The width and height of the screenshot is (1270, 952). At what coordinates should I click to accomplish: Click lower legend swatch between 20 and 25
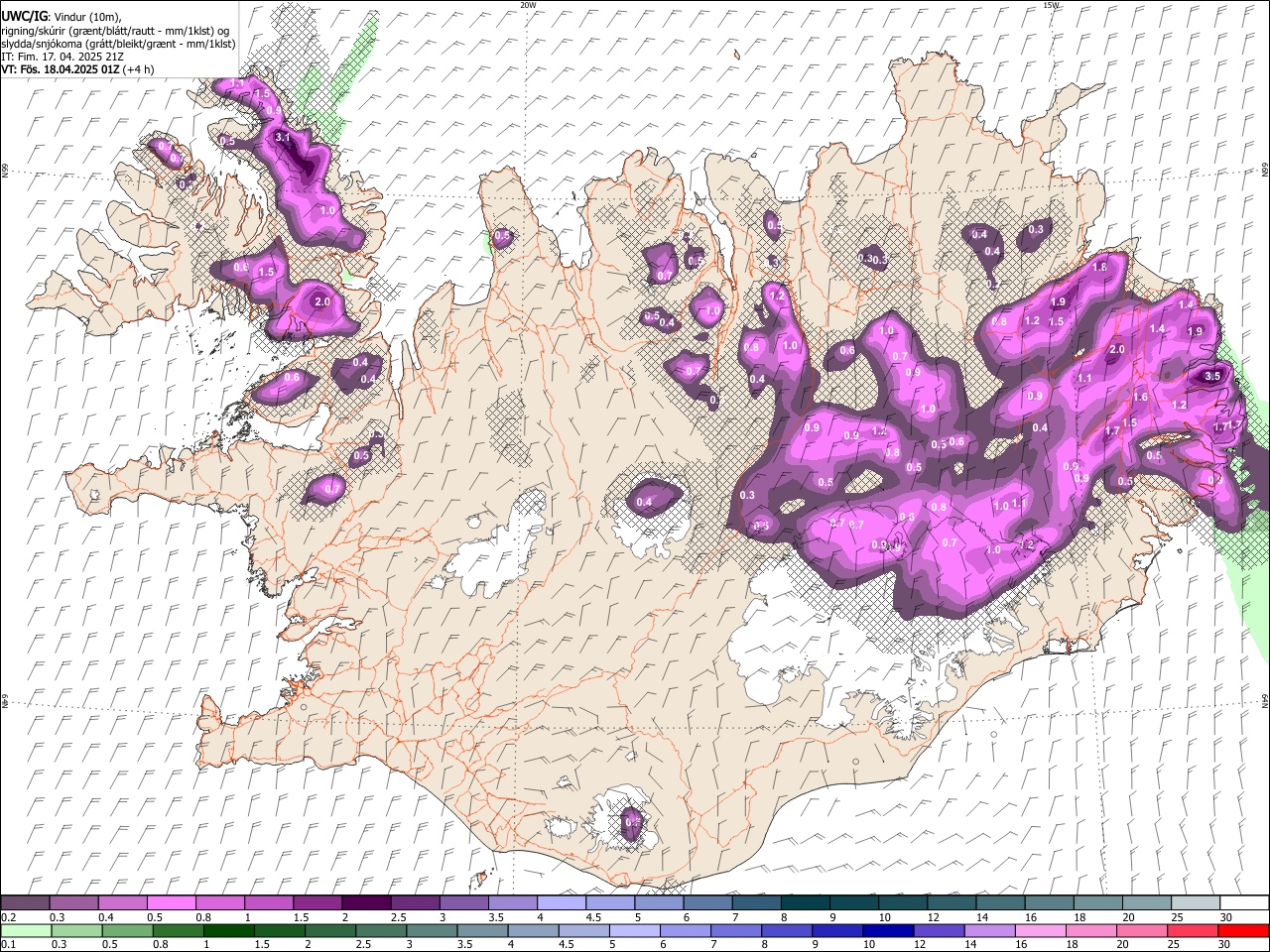1142,930
